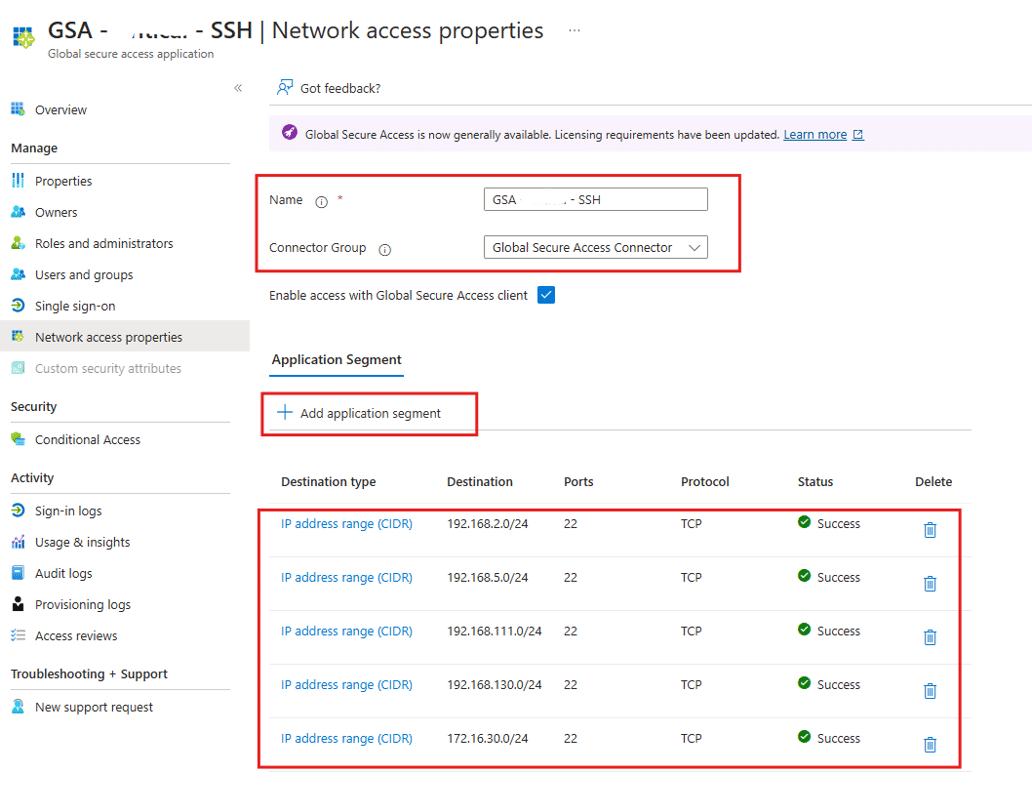Click the Destination column header
1032x793 pixels.
point(480,482)
